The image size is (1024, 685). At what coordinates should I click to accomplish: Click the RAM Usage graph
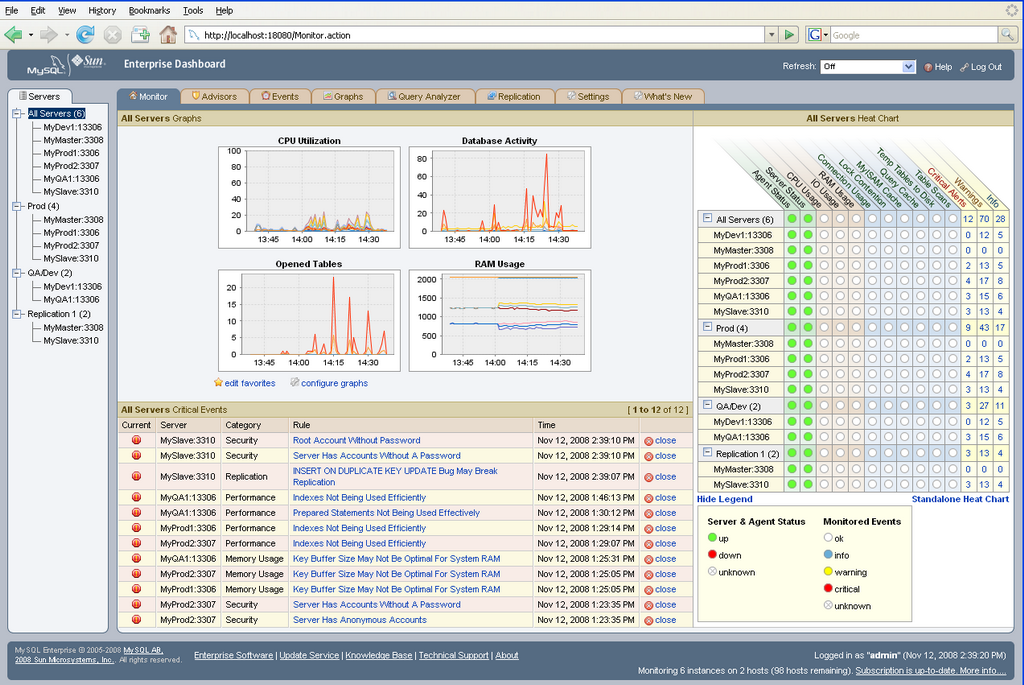500,320
